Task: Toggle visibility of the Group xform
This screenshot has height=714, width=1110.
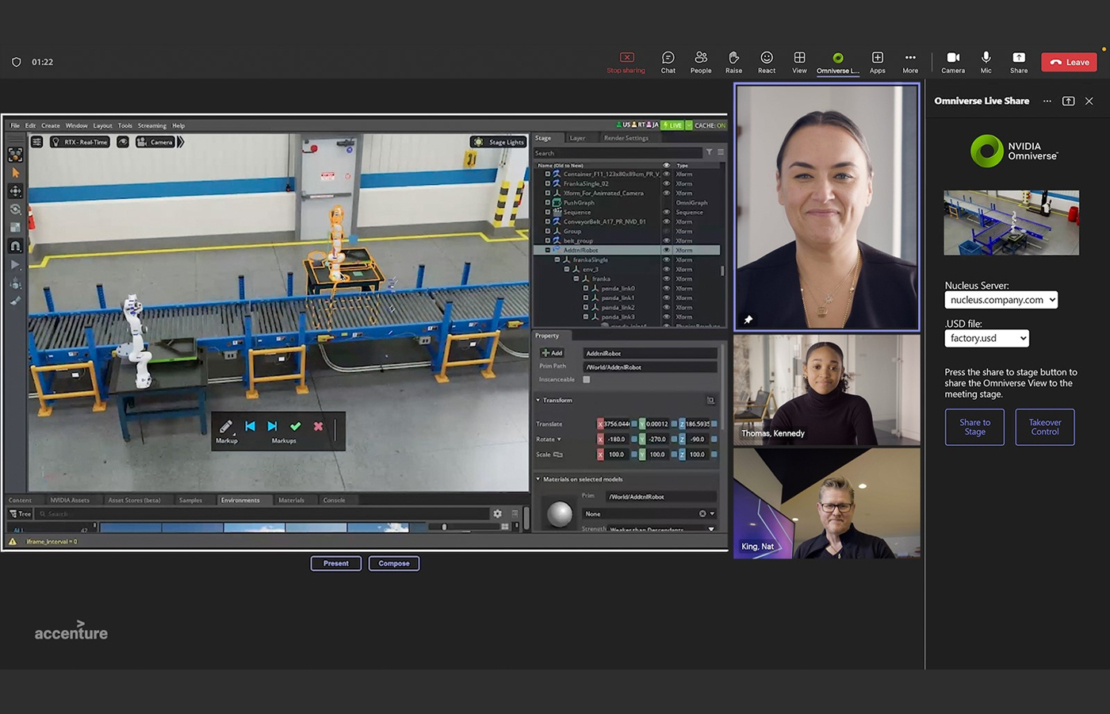Action: coord(667,231)
